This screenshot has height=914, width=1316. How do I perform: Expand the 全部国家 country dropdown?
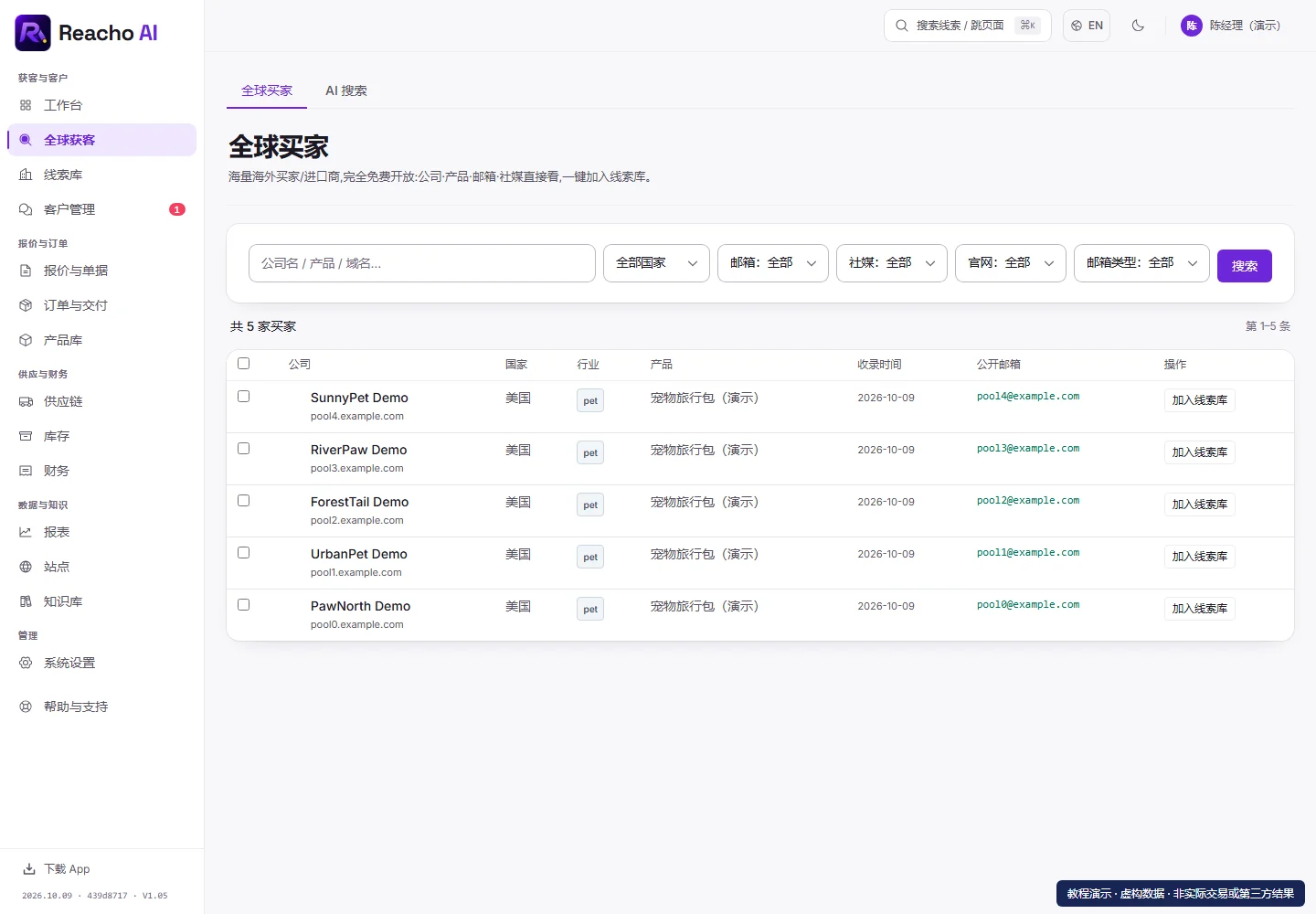pyautogui.click(x=656, y=263)
